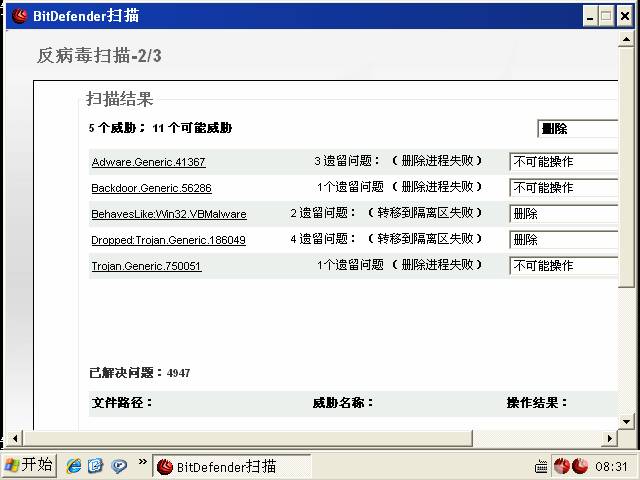The image size is (640, 480).
Task: Minimize the BitDefender扫描 window
Action: point(590,17)
